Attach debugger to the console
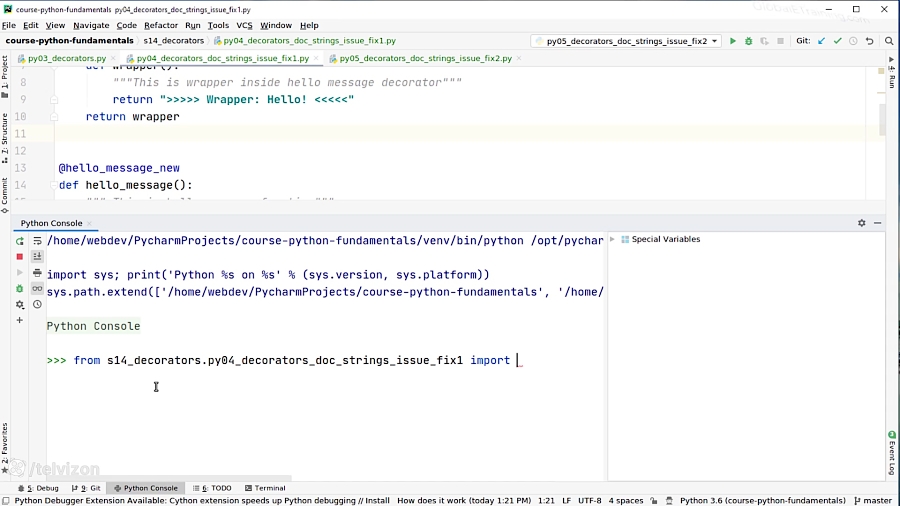Viewport: 900px width, 506px height. point(19,289)
